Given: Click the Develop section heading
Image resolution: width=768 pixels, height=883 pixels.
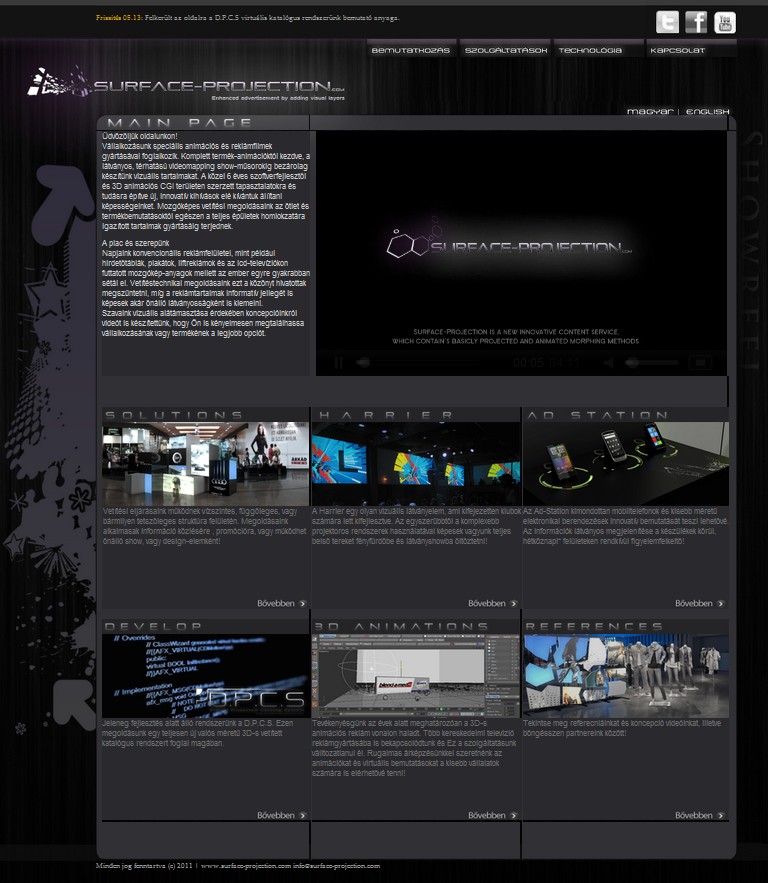Looking at the screenshot, I should point(153,626).
